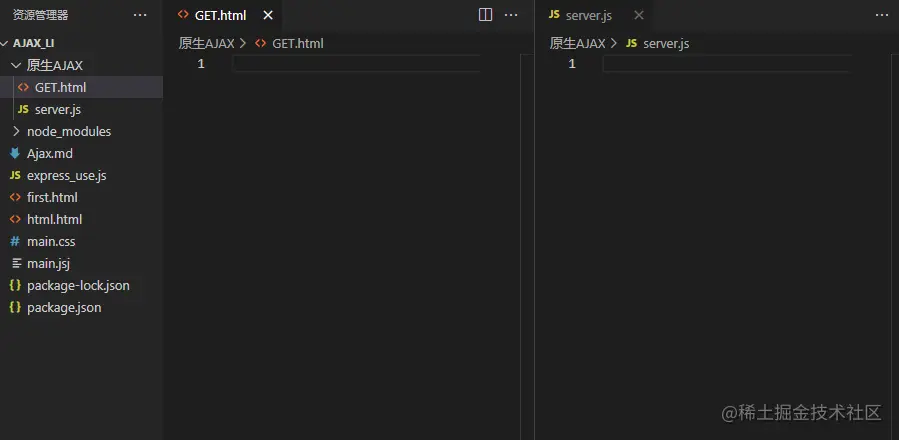
Task: Click the CSS hash icon beside main.css
Action: 15,242
